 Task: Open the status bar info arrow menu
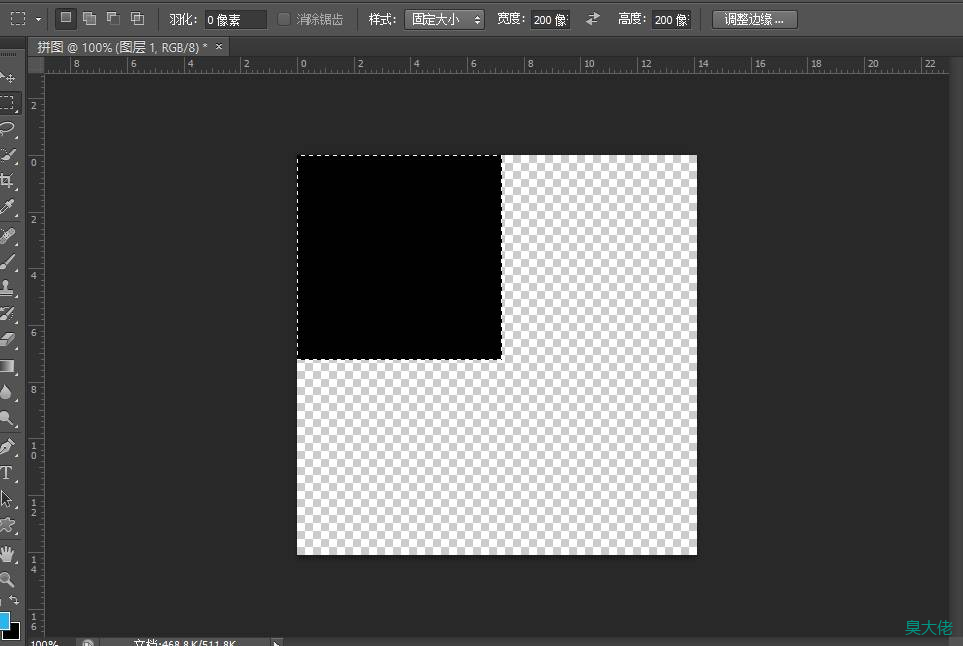276,643
